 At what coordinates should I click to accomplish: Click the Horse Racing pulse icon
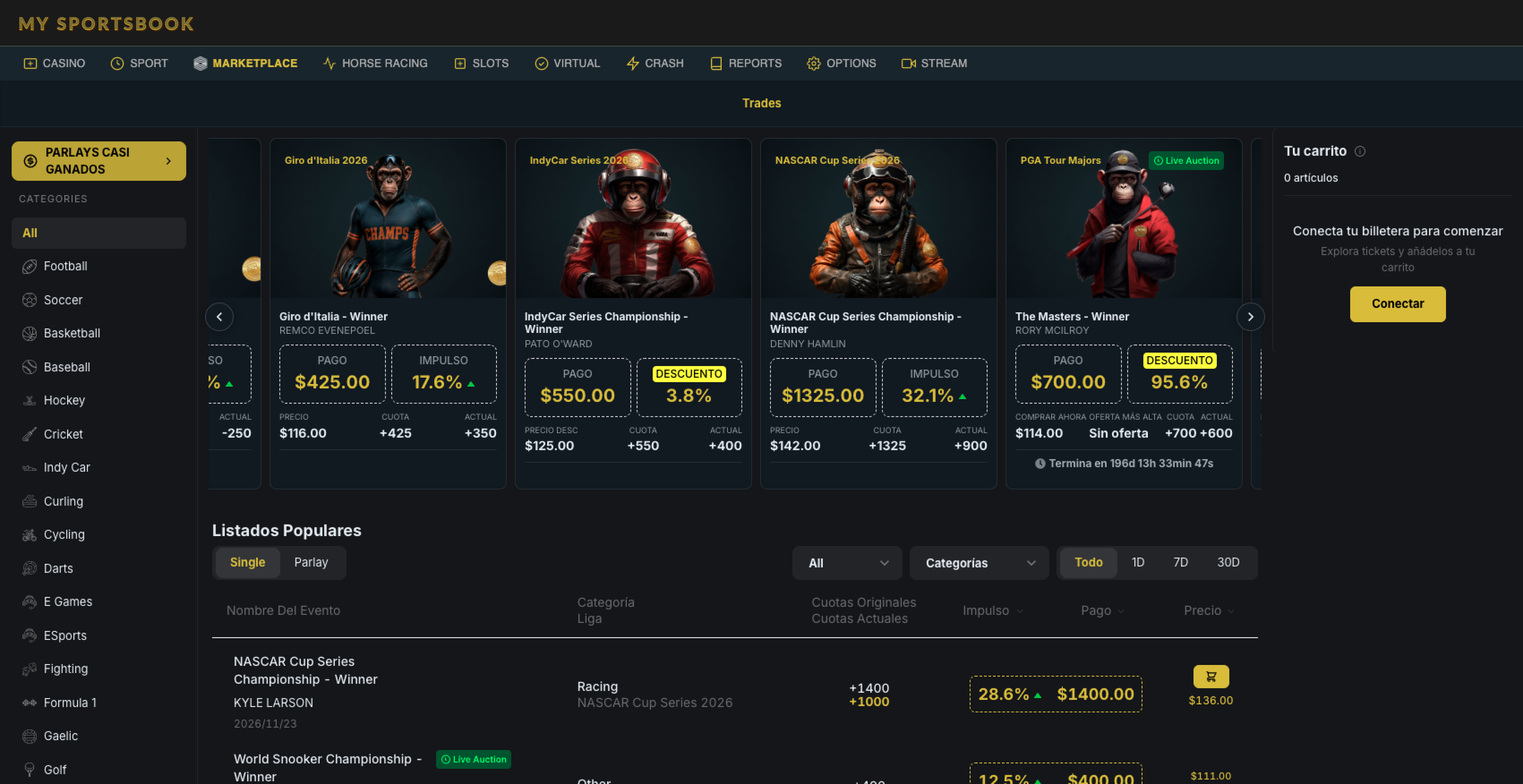tap(329, 63)
